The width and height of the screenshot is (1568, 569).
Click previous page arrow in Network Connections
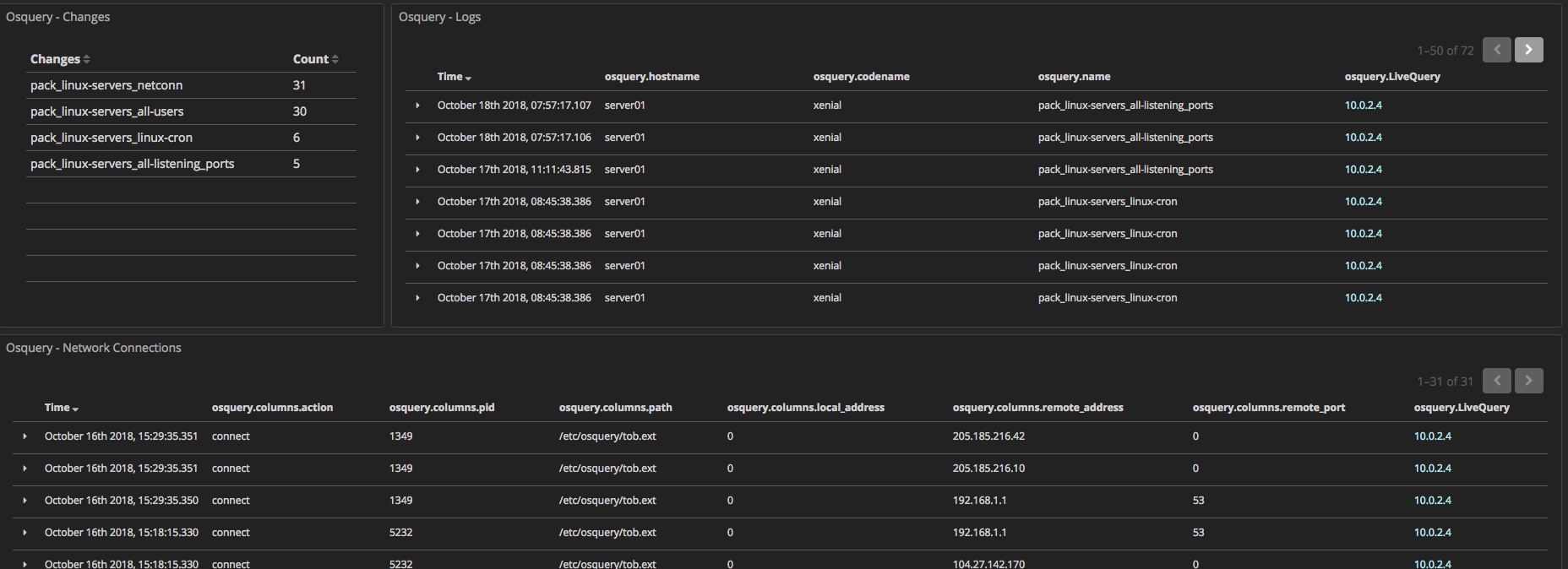1496,381
